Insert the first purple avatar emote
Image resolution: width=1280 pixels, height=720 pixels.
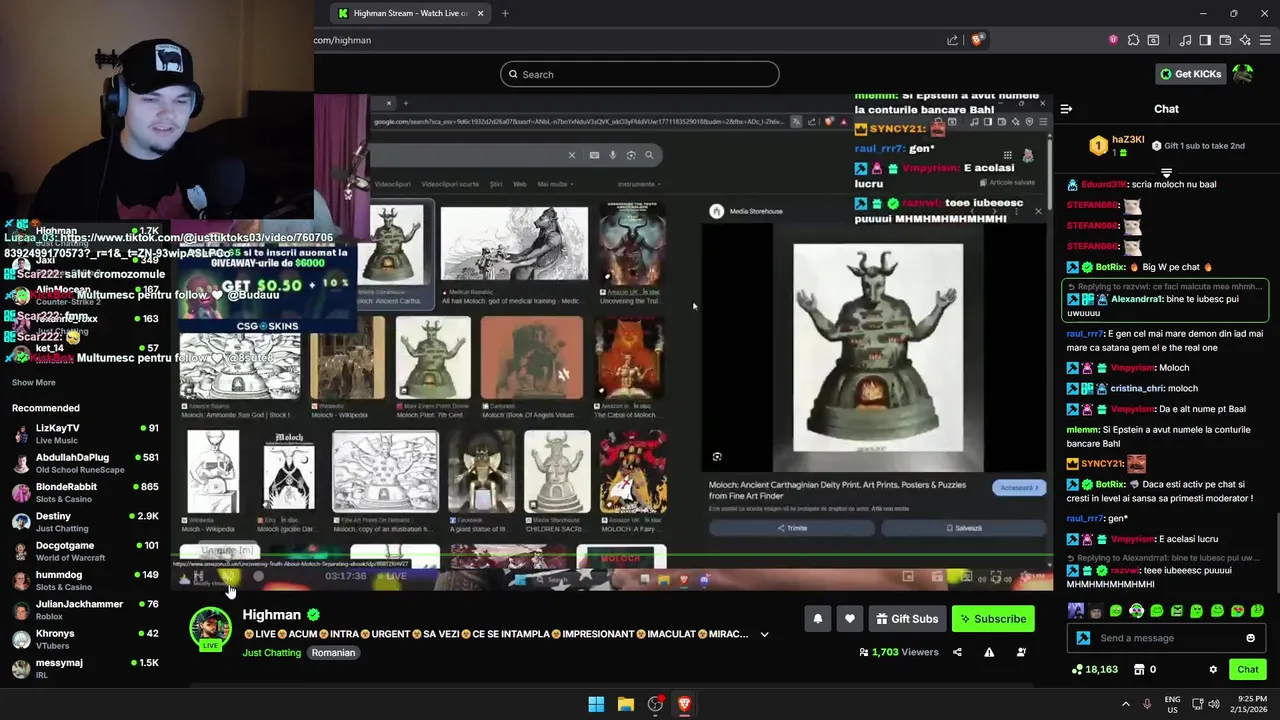[x=1076, y=610]
